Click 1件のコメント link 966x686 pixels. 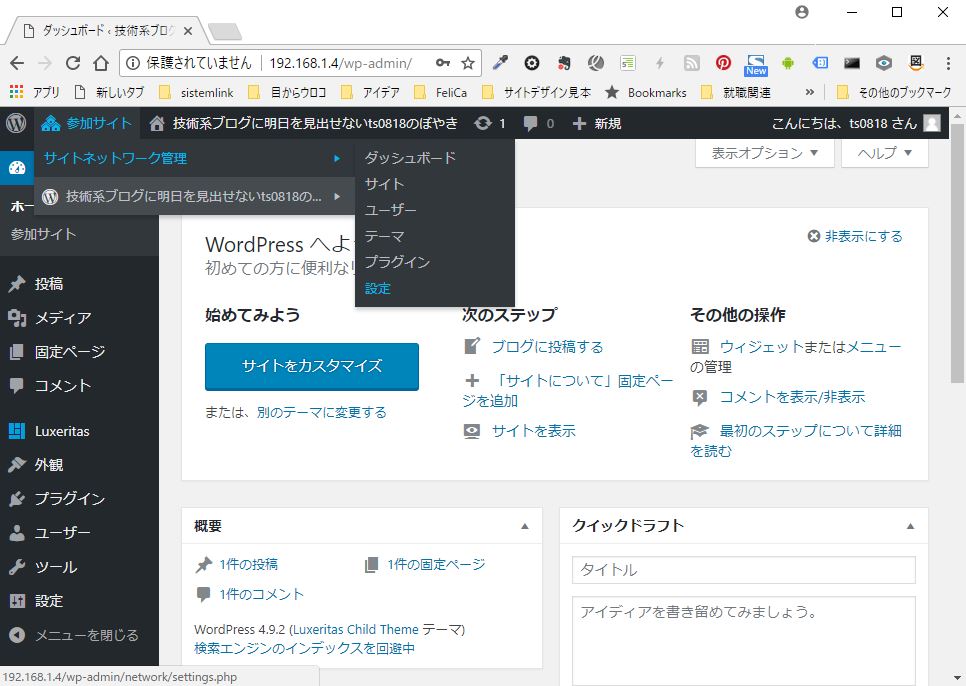pos(261,594)
